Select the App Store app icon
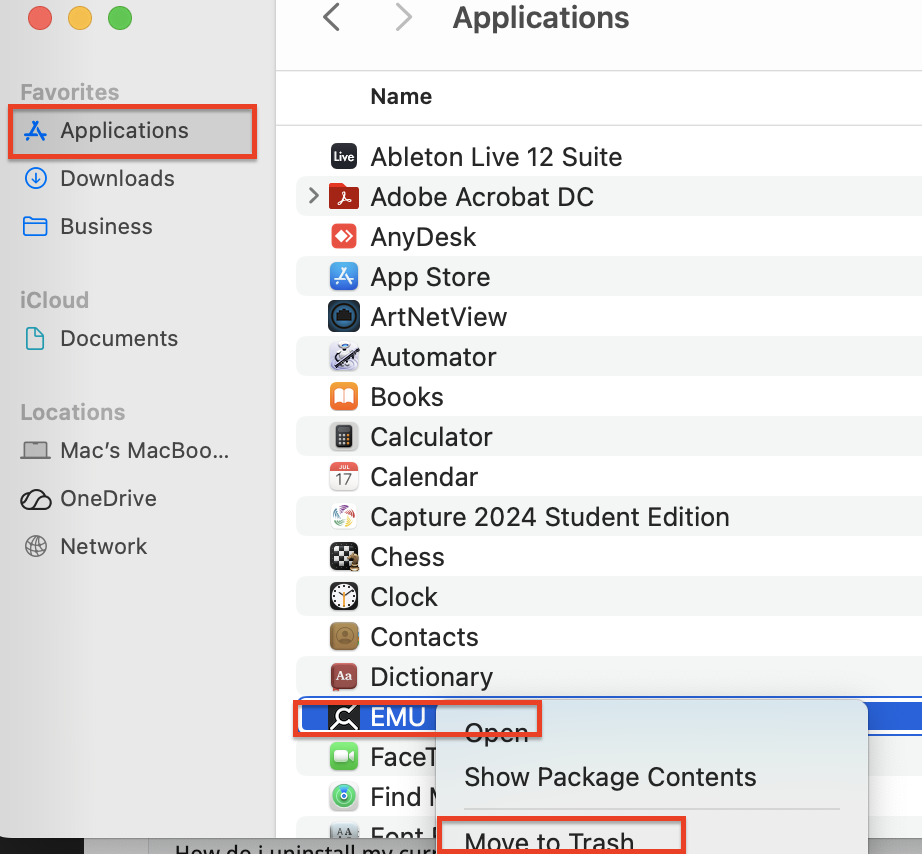922x854 pixels. click(x=344, y=276)
